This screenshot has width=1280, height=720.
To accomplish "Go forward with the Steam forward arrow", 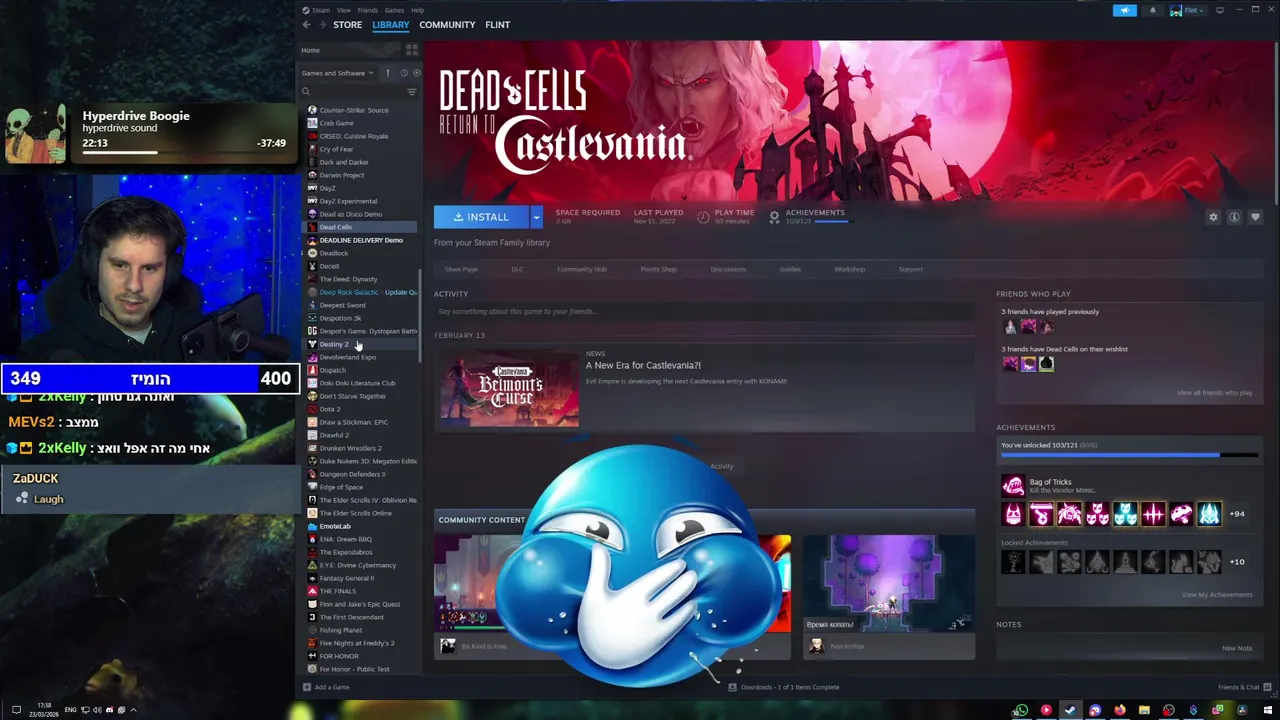I will [x=321, y=25].
